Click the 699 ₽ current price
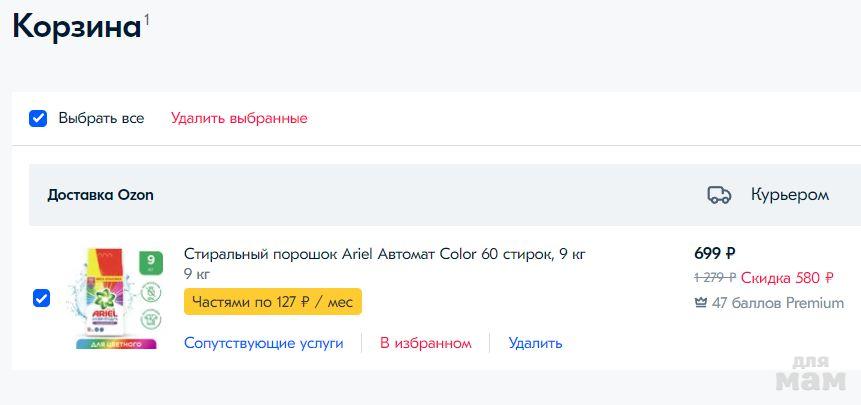This screenshot has height=405, width=861. click(714, 253)
